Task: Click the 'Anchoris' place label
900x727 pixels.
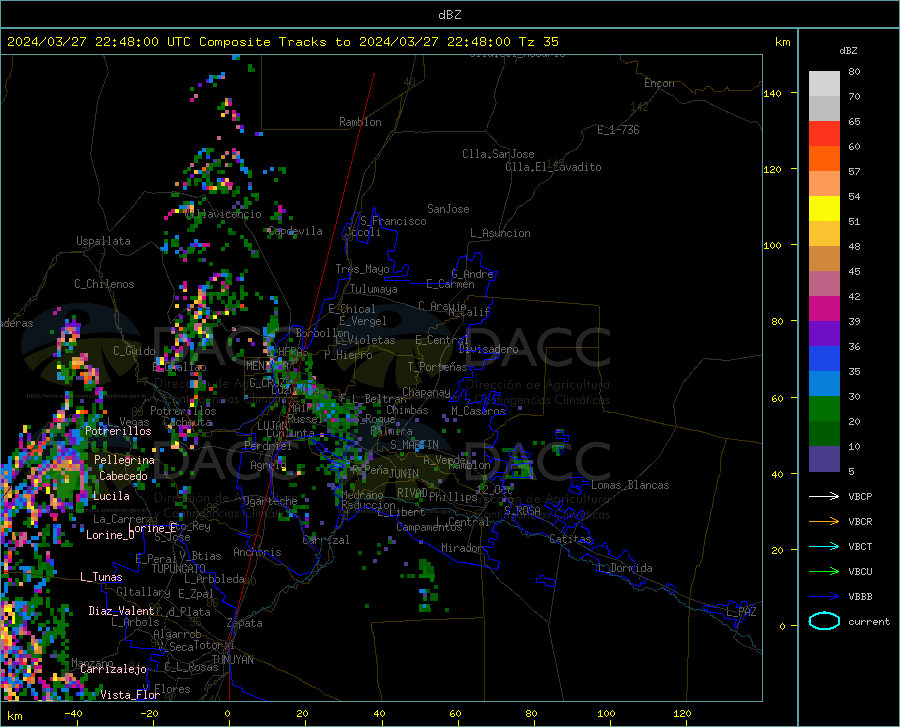Action: point(257,552)
